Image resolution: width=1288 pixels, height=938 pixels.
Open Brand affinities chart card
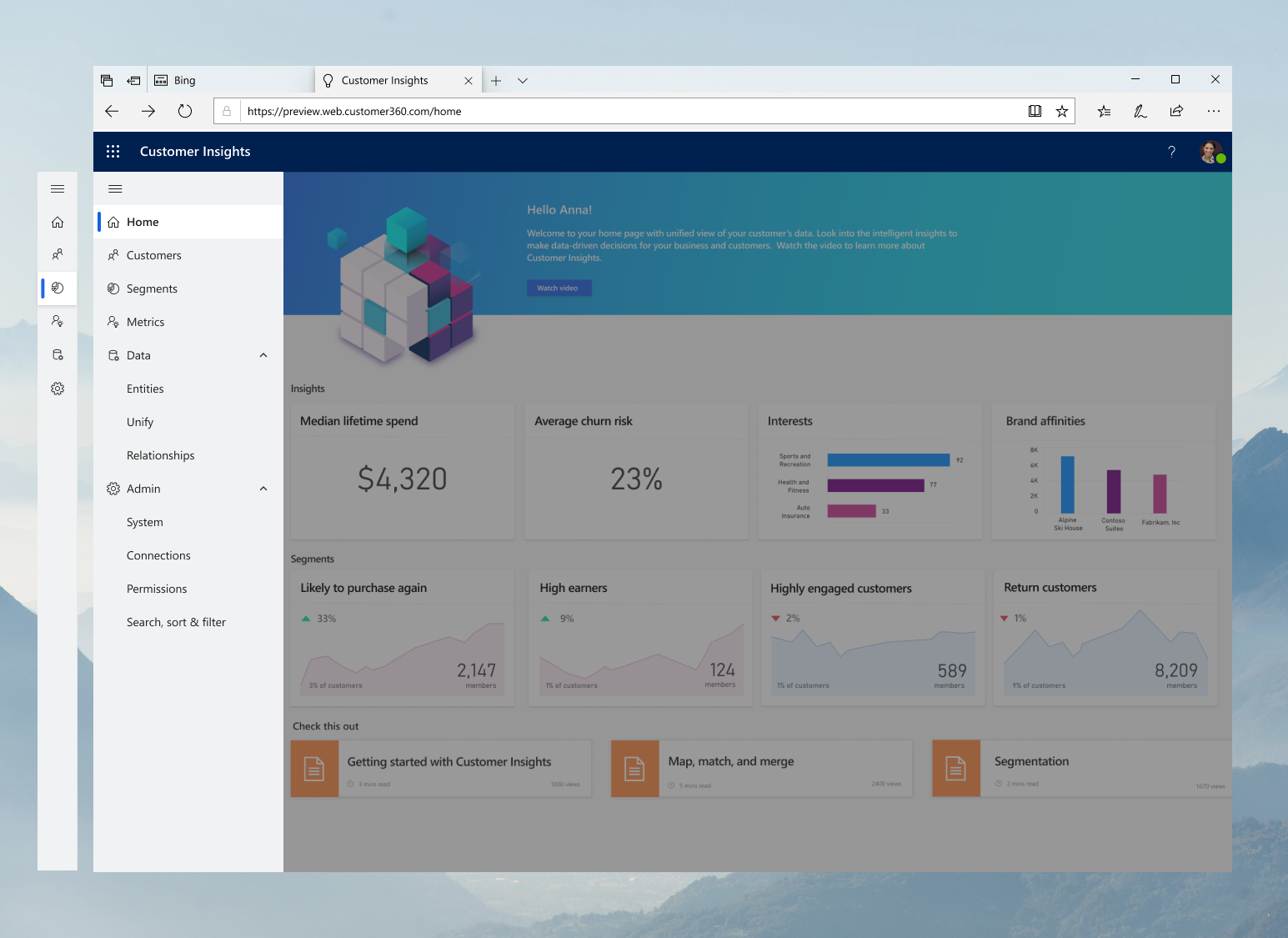1104,471
